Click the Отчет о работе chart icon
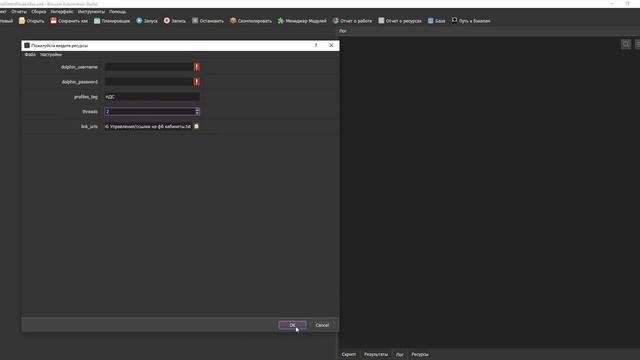Viewport: 640px width, 360px height. 336,20
